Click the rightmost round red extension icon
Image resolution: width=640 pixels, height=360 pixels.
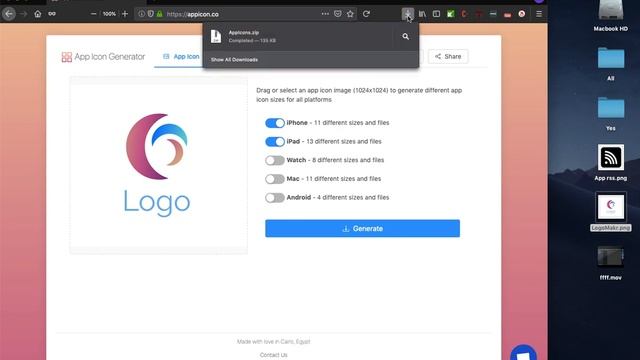522,14
